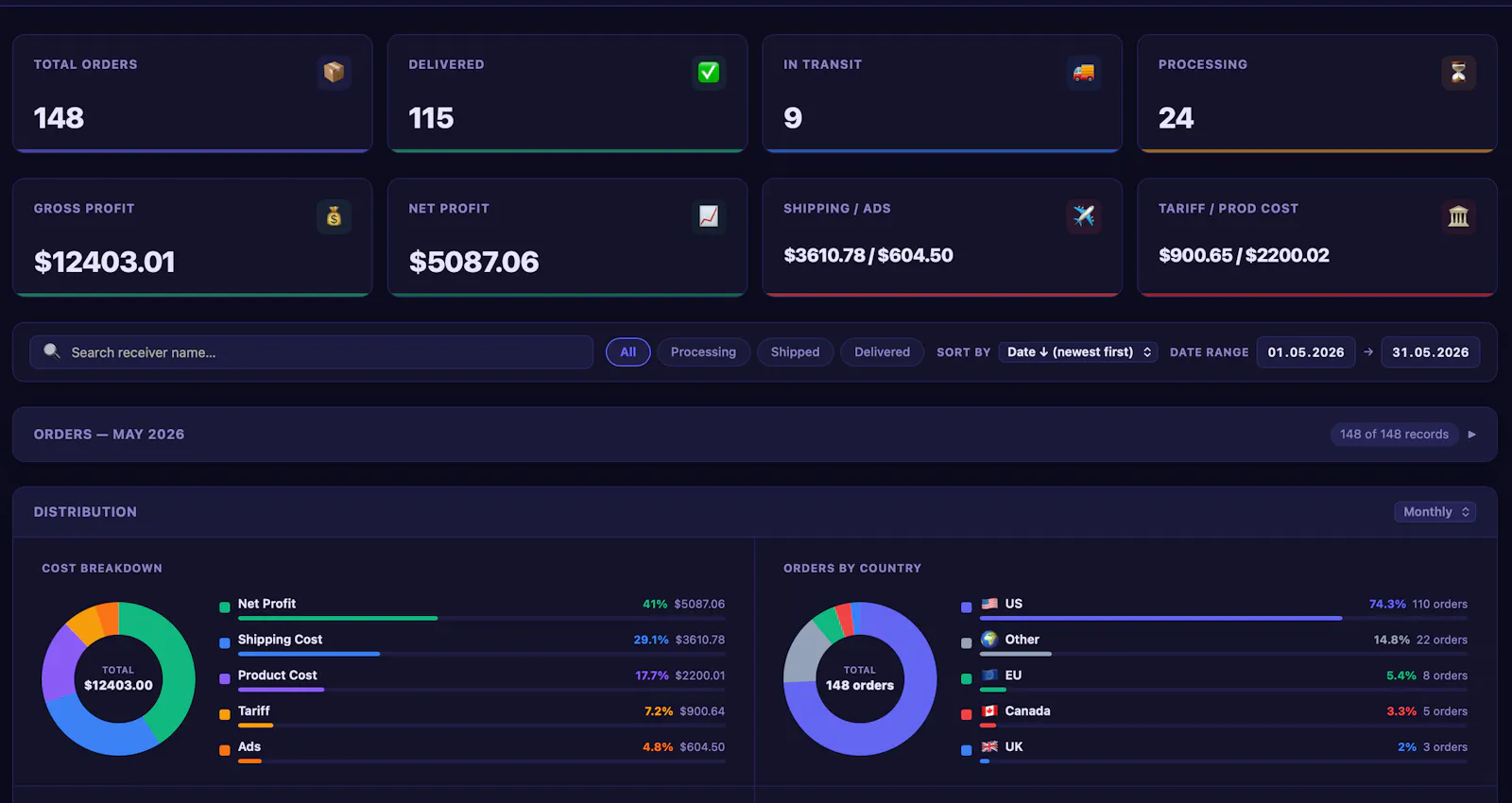Image resolution: width=1512 pixels, height=803 pixels.
Task: Click the airplane icon on Shipping / Ads card
Action: tap(1084, 216)
